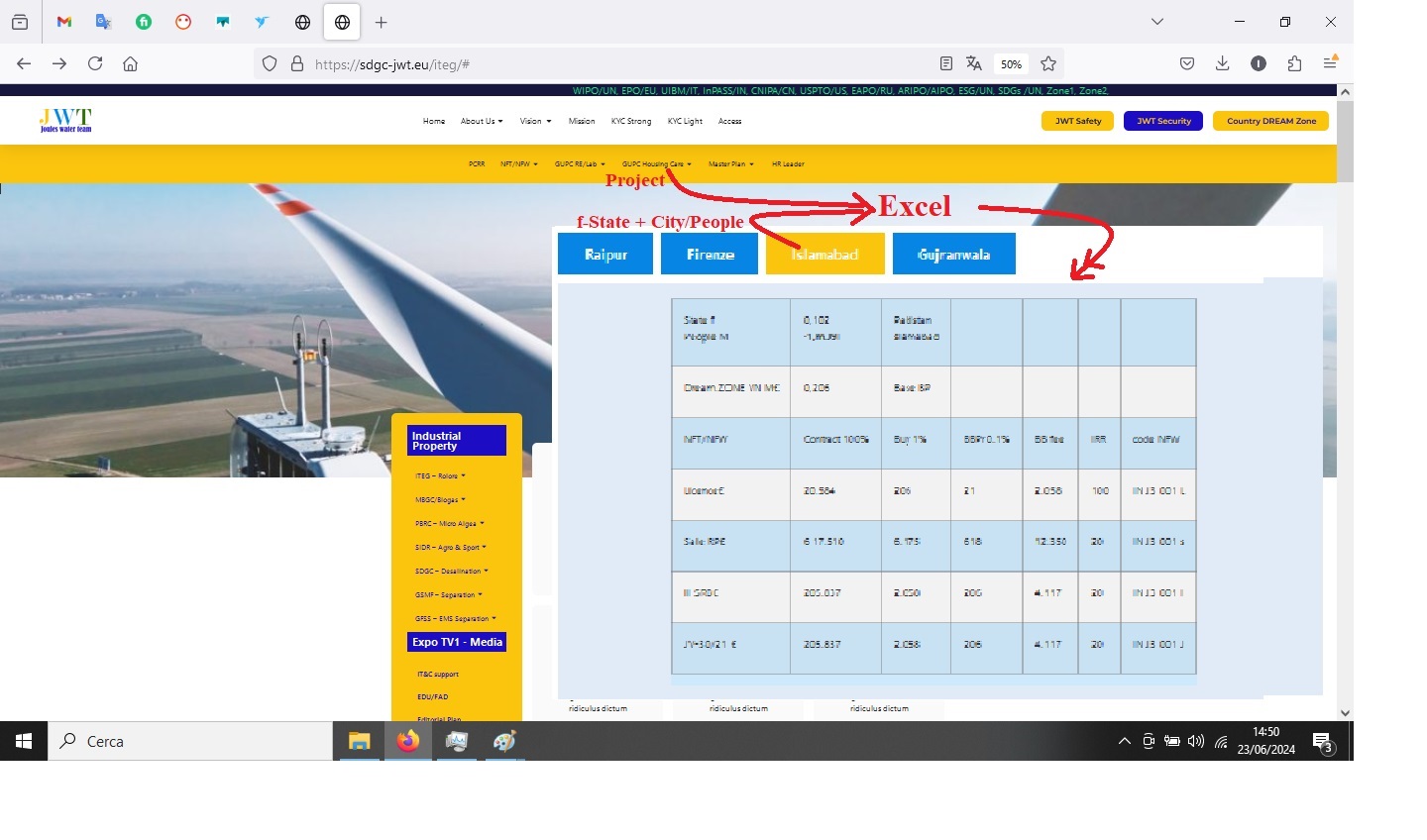Click the Cerca taskbar search box

pos(190,741)
